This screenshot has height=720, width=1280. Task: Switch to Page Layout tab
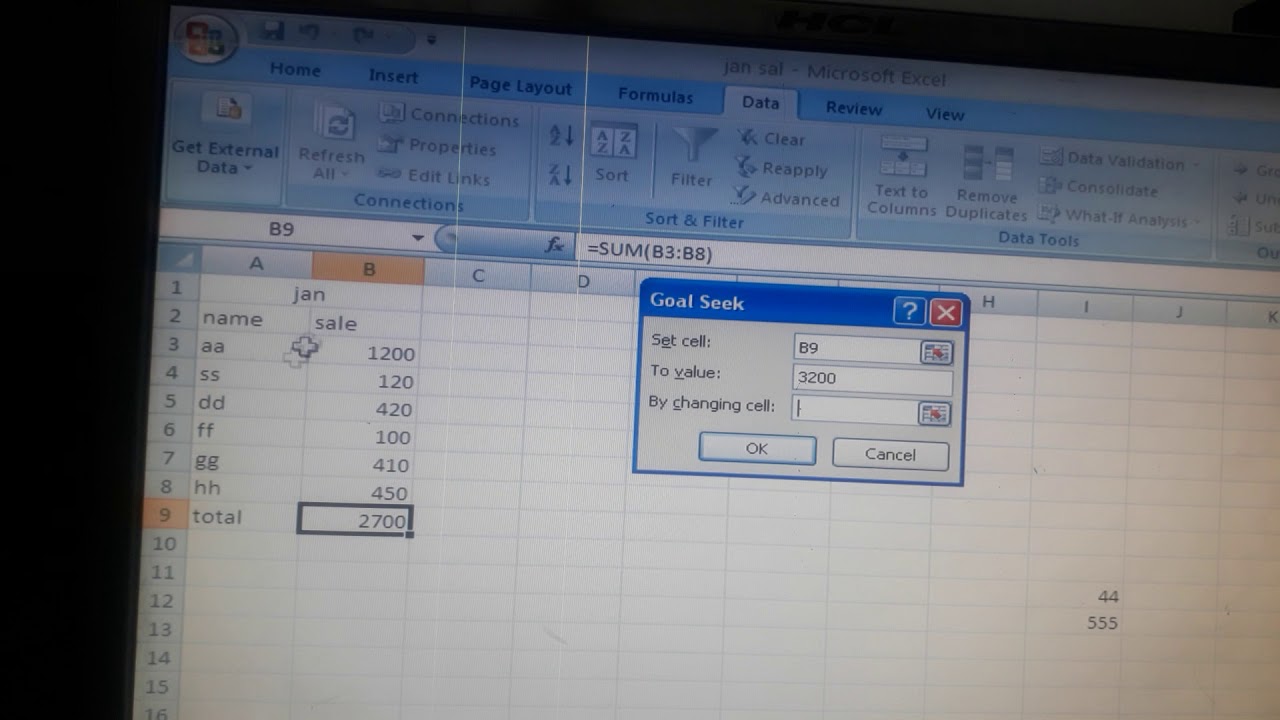point(520,86)
